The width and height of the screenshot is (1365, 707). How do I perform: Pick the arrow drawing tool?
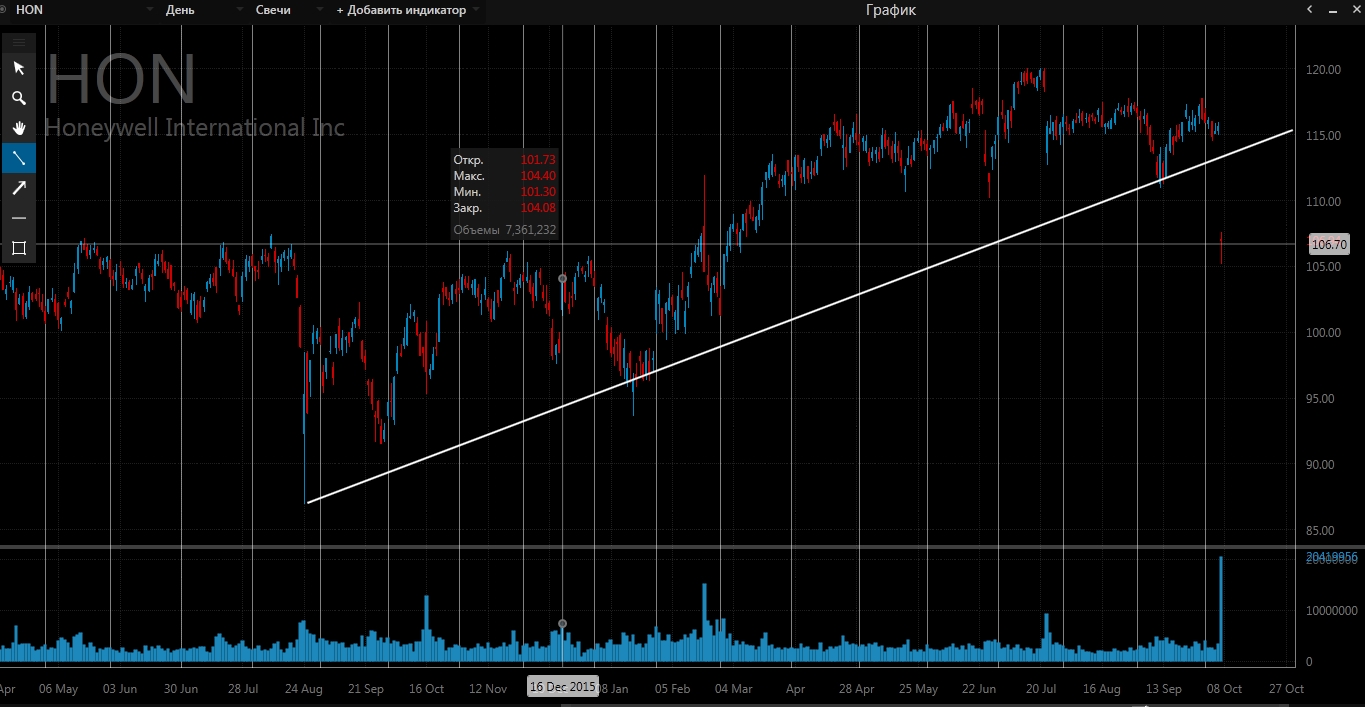click(18, 188)
